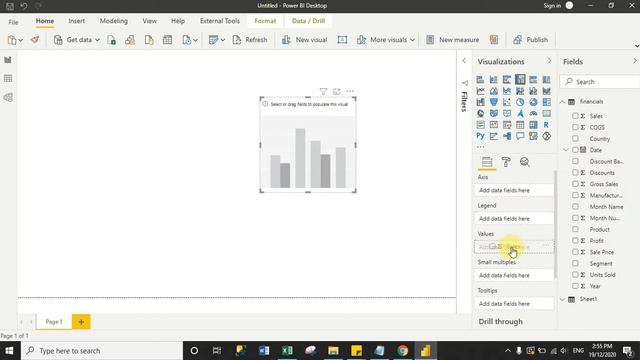Check the Discounts field
This screenshot has width=640, height=360.
pos(575,173)
